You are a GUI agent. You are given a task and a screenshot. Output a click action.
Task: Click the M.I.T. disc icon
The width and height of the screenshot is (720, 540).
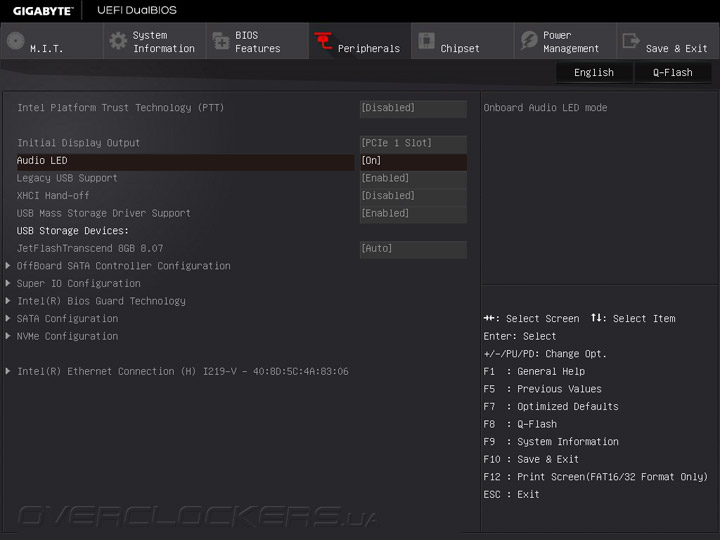click(16, 41)
